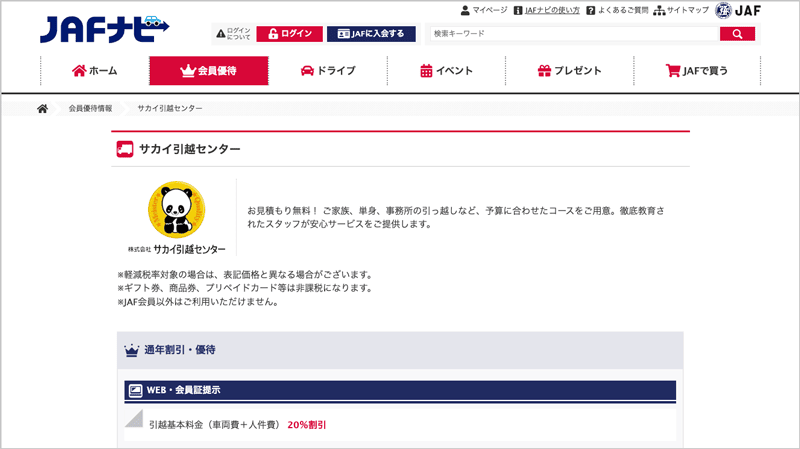Screen dimensions: 800x449
Task: Open よくあるご質問 link
Action: point(617,10)
